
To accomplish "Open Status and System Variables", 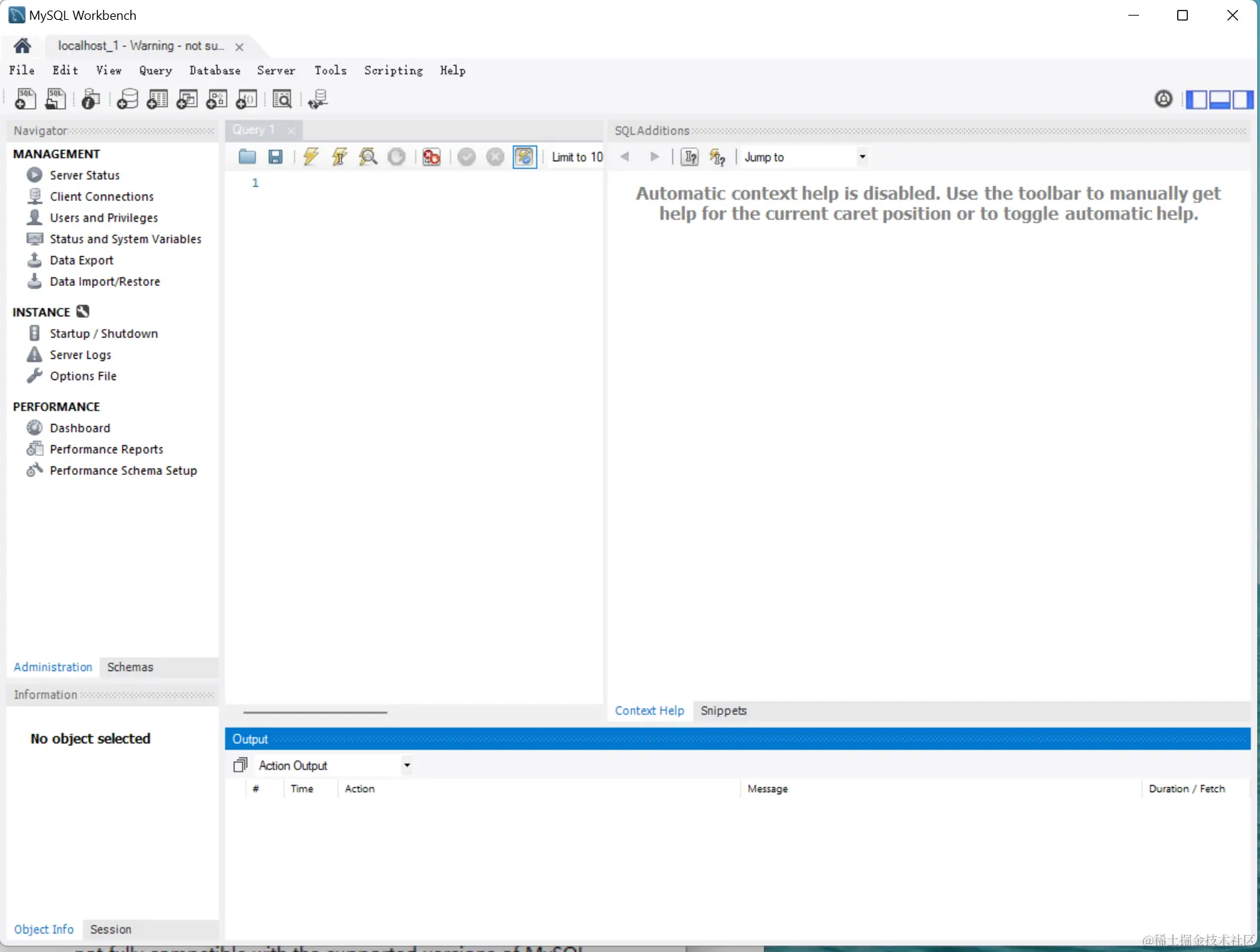I will pos(126,239).
